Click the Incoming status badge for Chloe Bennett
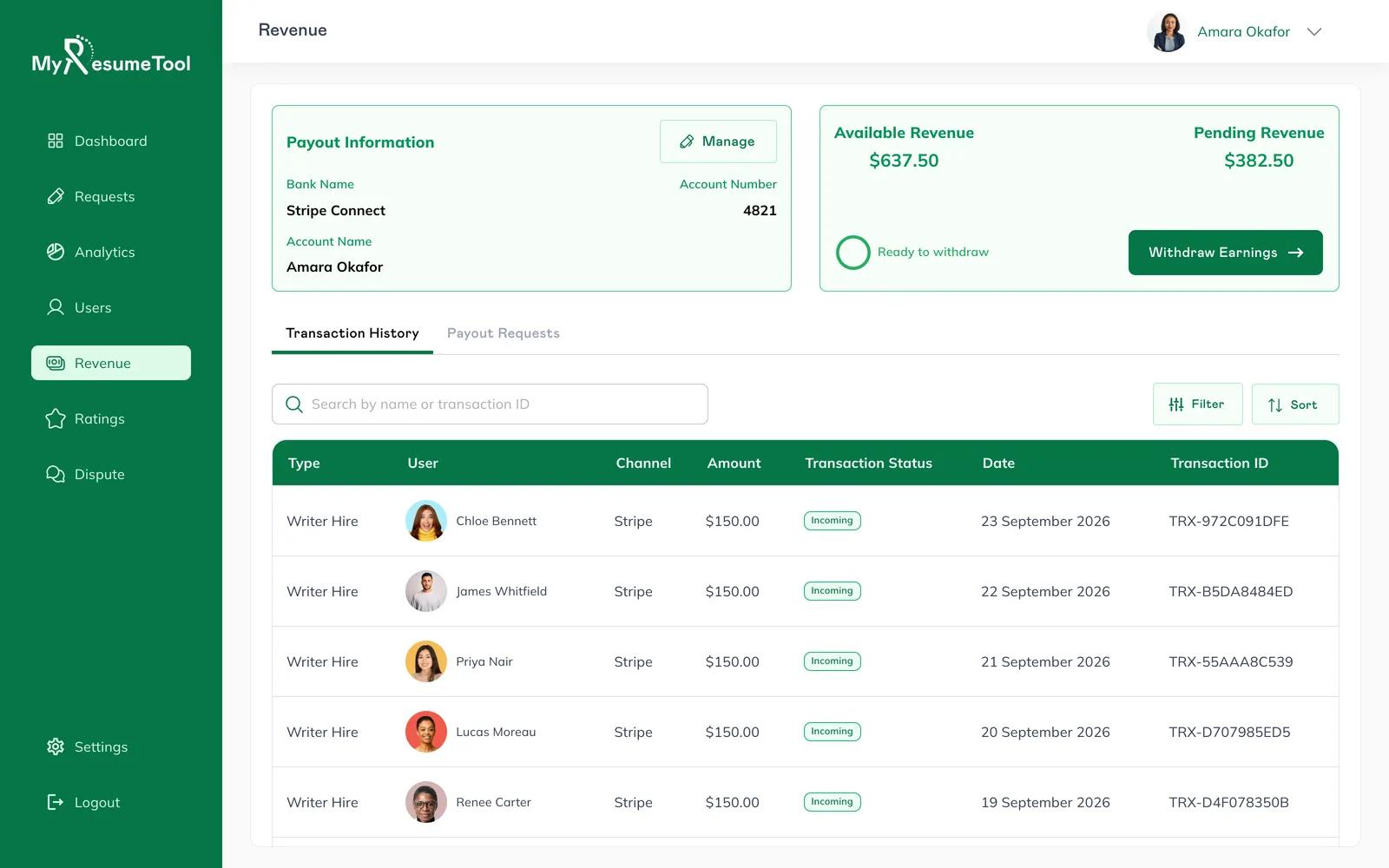Screen dimensions: 1389x868 coord(832,521)
